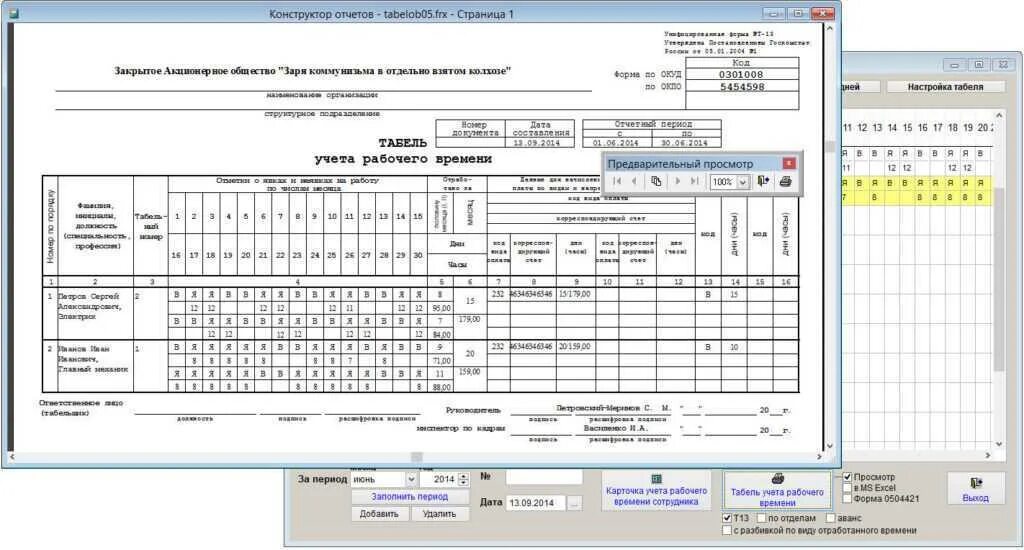
Task: Click the Добавить button
Action: tap(379, 513)
